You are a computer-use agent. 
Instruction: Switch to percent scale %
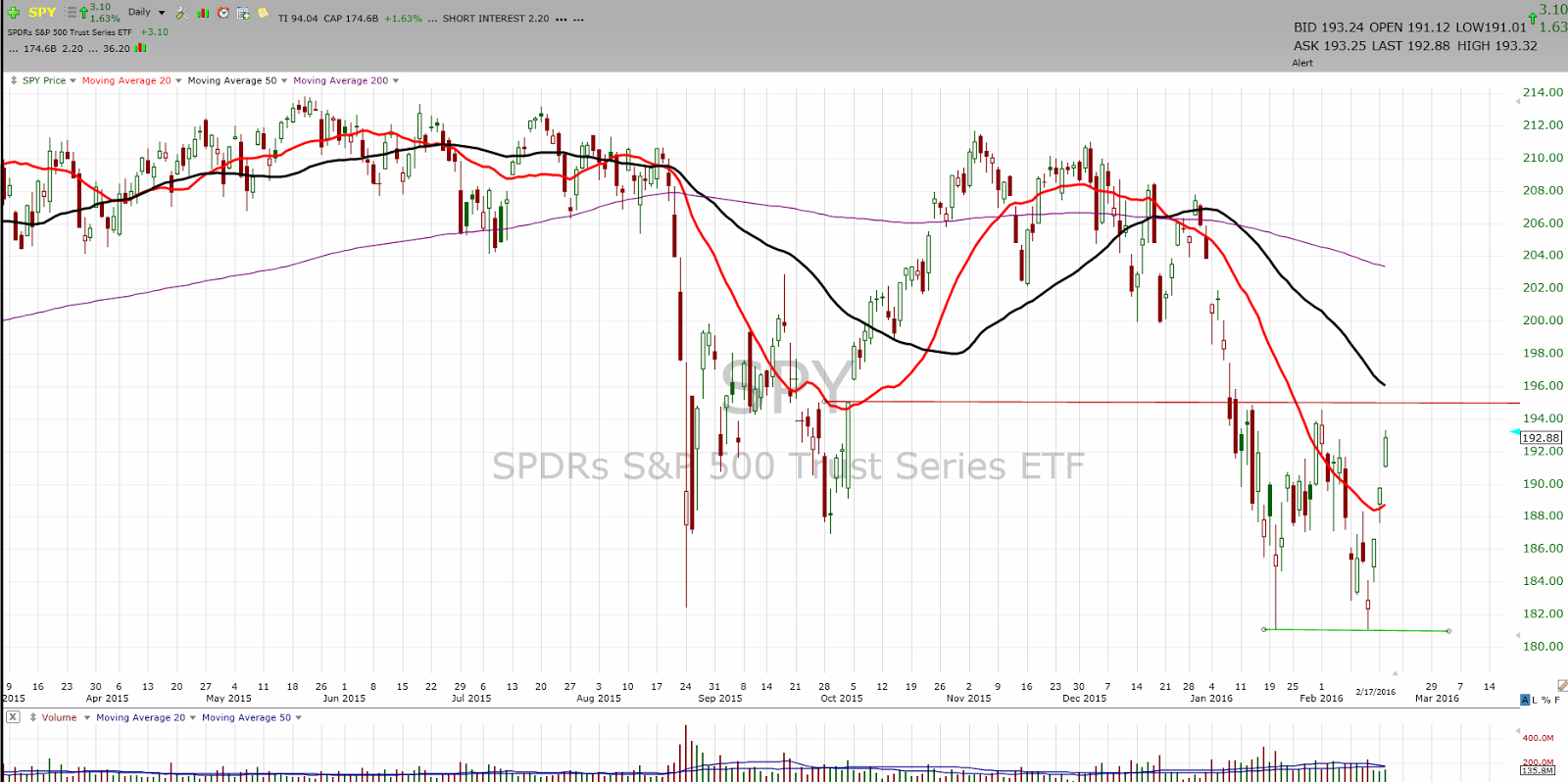point(1545,700)
